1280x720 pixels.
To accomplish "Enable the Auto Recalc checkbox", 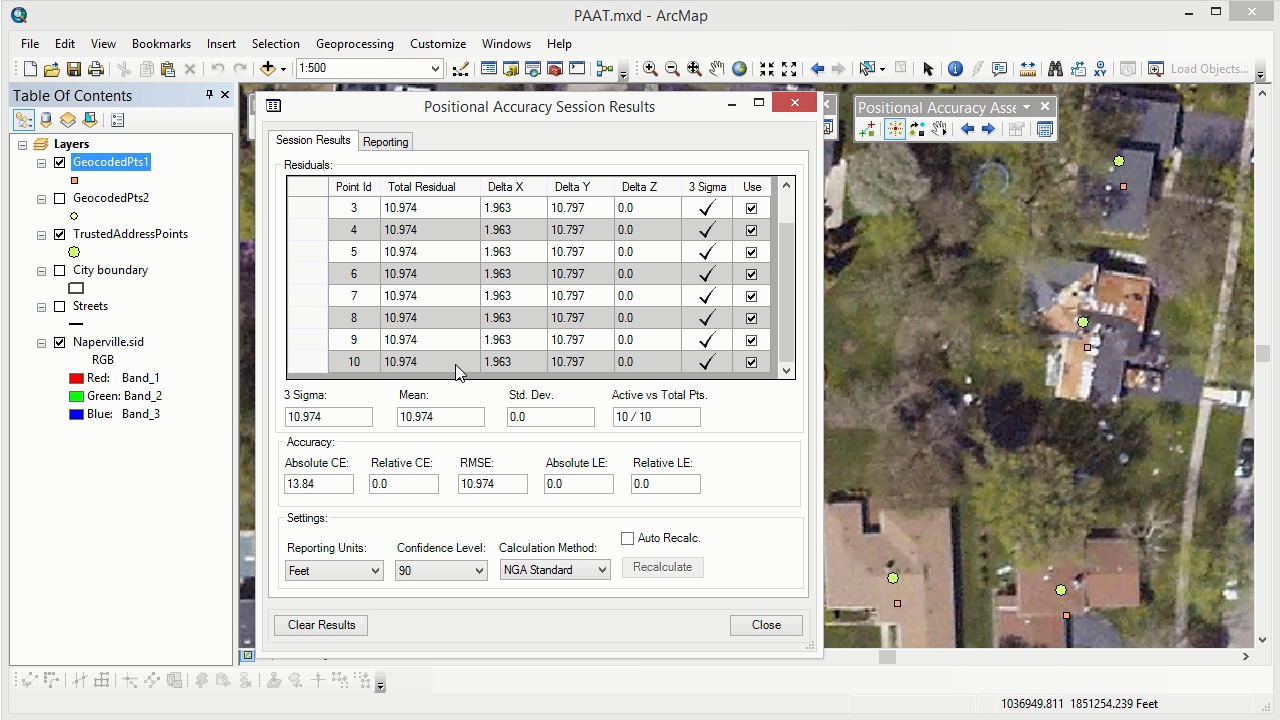I will point(628,538).
